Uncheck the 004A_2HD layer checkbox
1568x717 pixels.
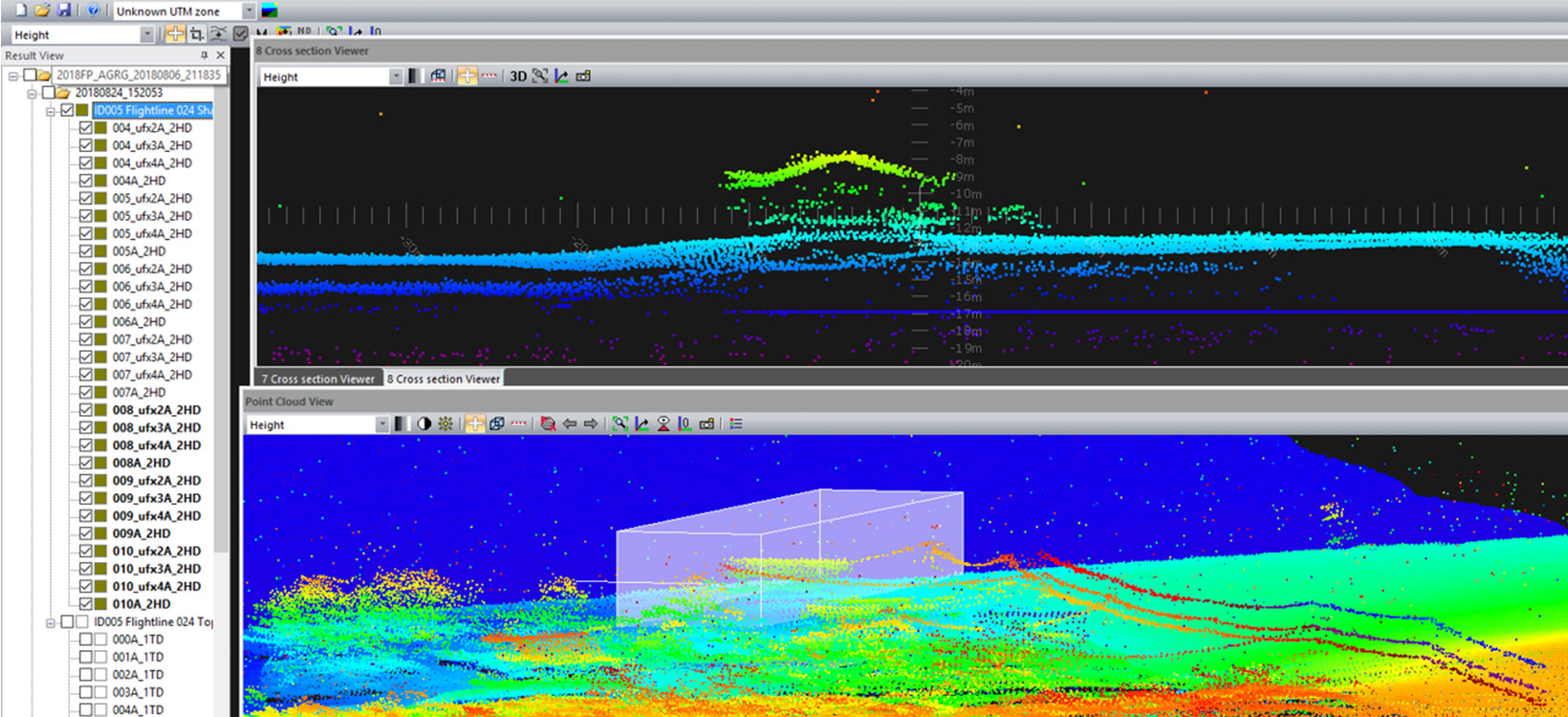[x=86, y=181]
